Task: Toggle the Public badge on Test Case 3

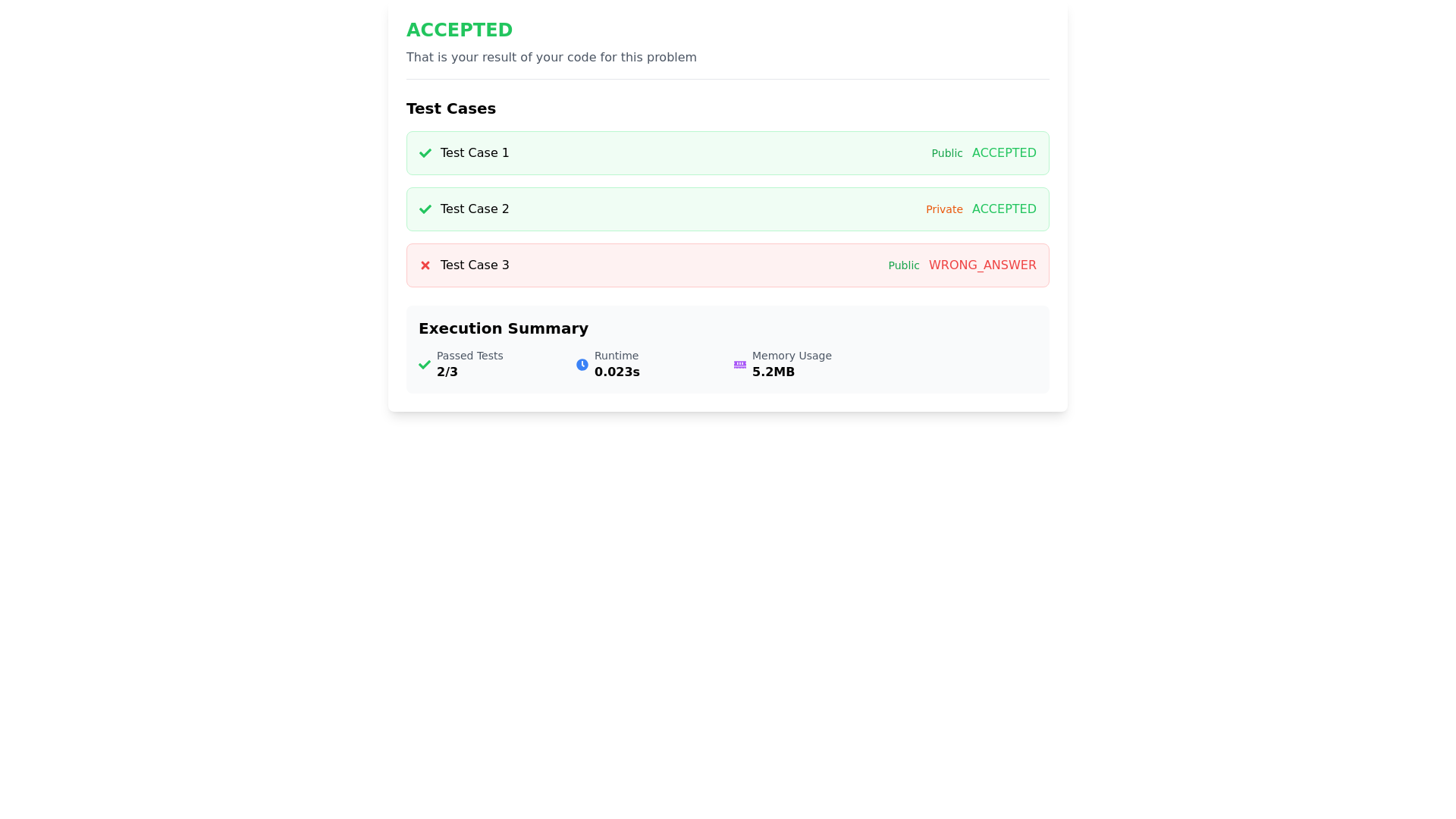Action: (x=903, y=265)
